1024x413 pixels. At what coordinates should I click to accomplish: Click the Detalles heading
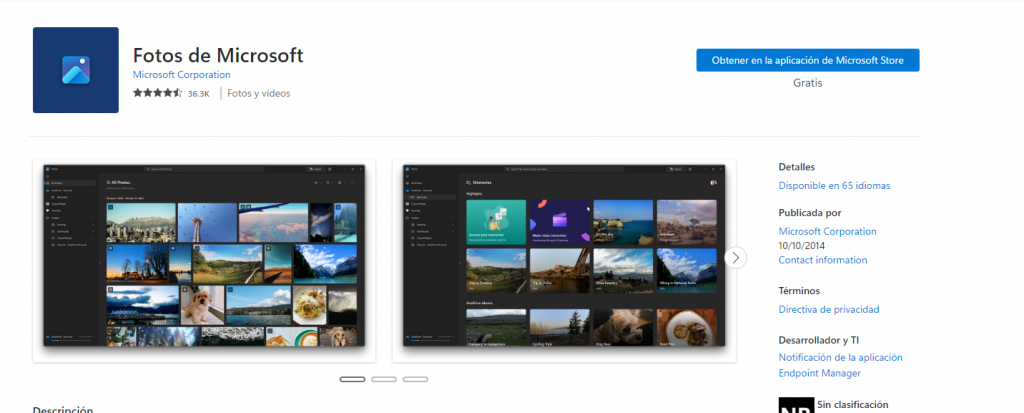pos(797,167)
